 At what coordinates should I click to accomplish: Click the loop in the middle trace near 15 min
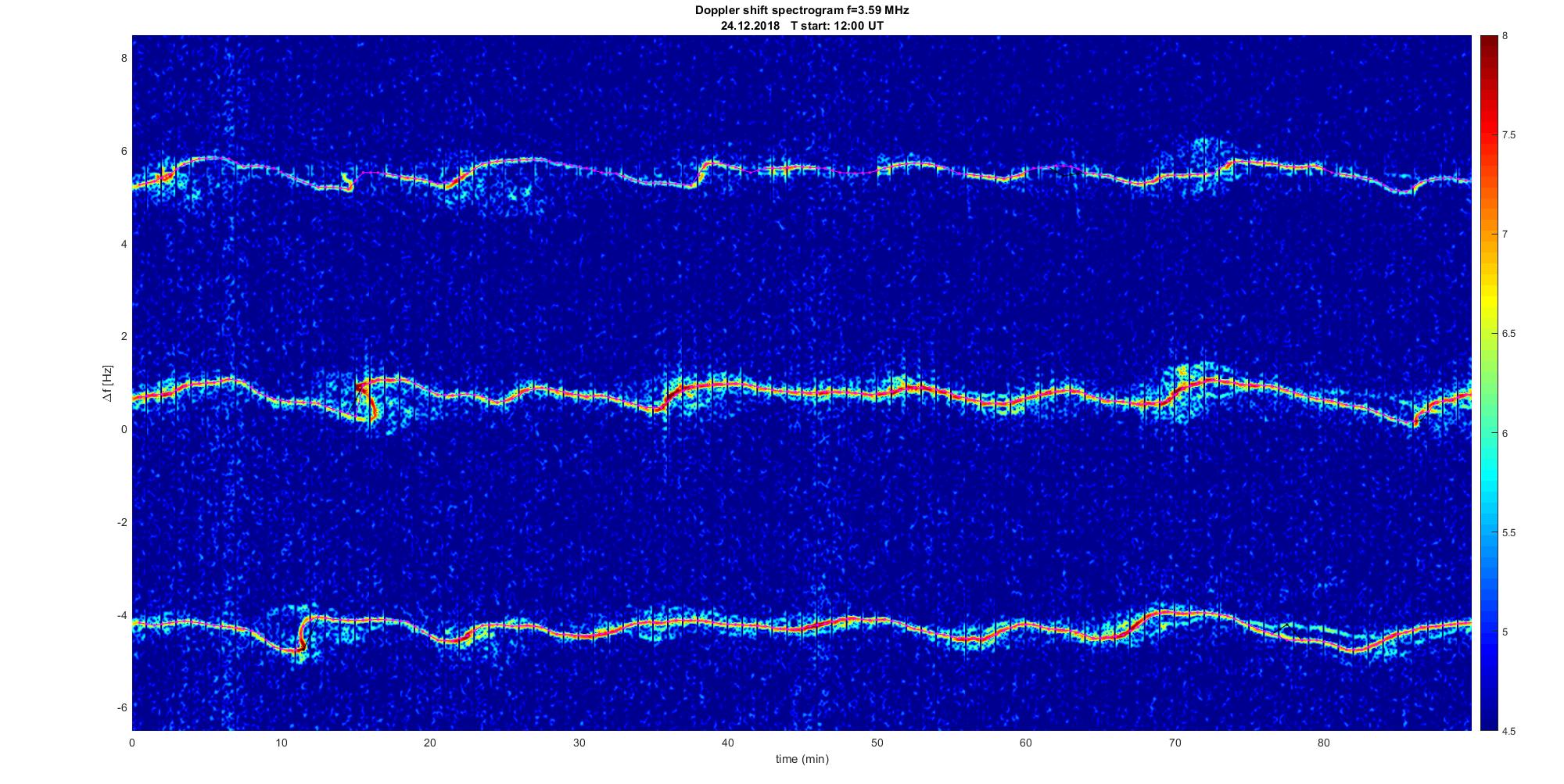(x=366, y=400)
